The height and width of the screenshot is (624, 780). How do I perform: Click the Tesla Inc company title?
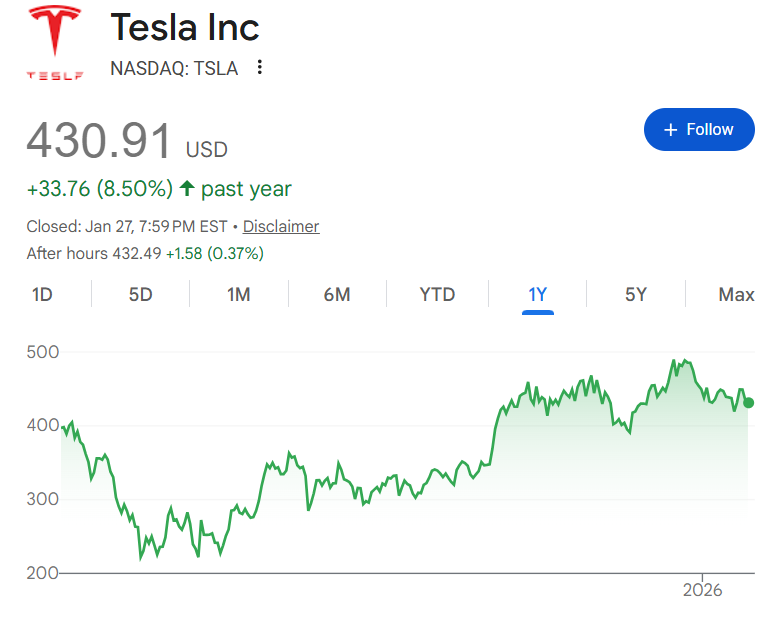coord(183,27)
